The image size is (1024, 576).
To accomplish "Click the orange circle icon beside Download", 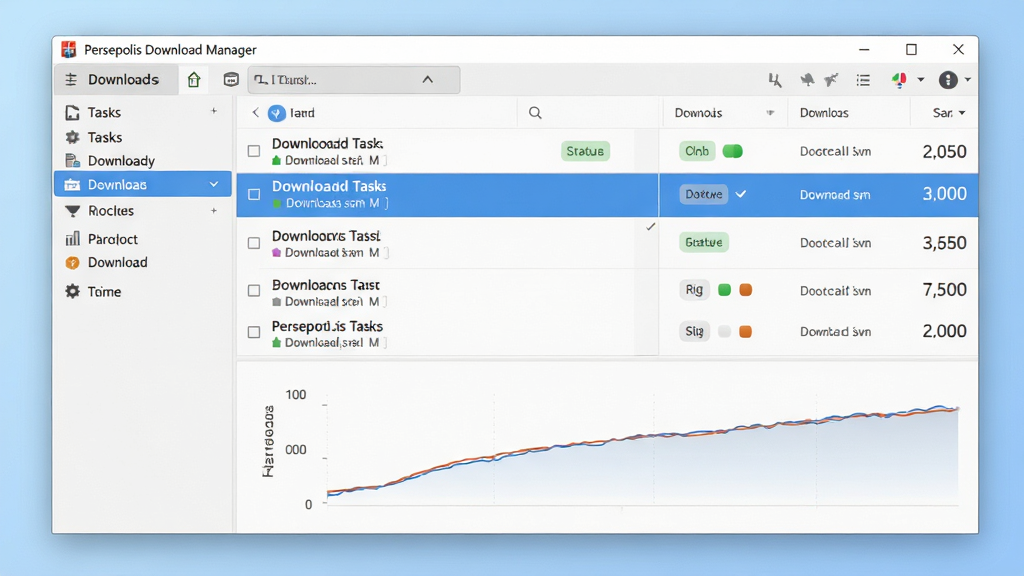I will tap(72, 263).
